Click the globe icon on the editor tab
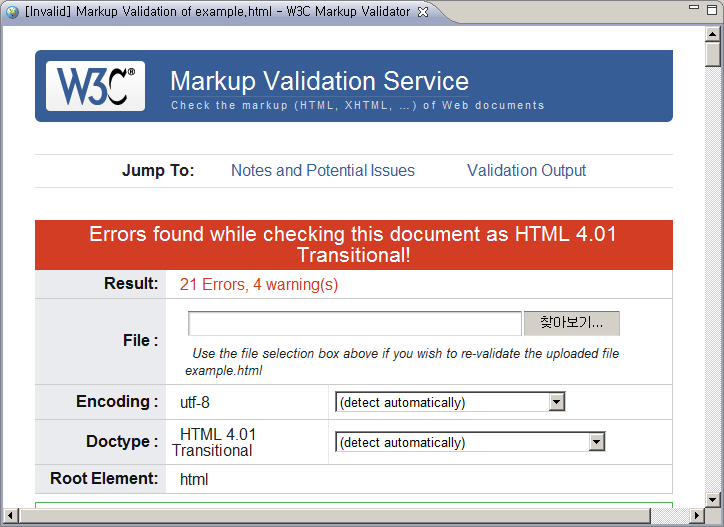This screenshot has height=527, width=724. pos(12,12)
